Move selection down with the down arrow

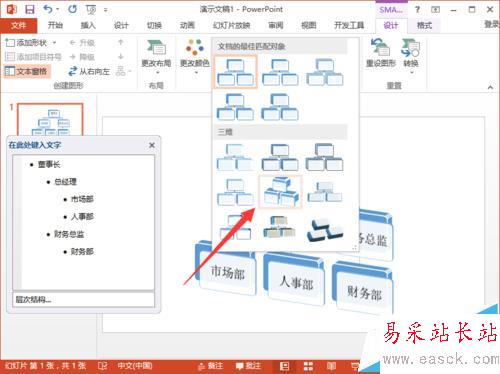(121, 57)
